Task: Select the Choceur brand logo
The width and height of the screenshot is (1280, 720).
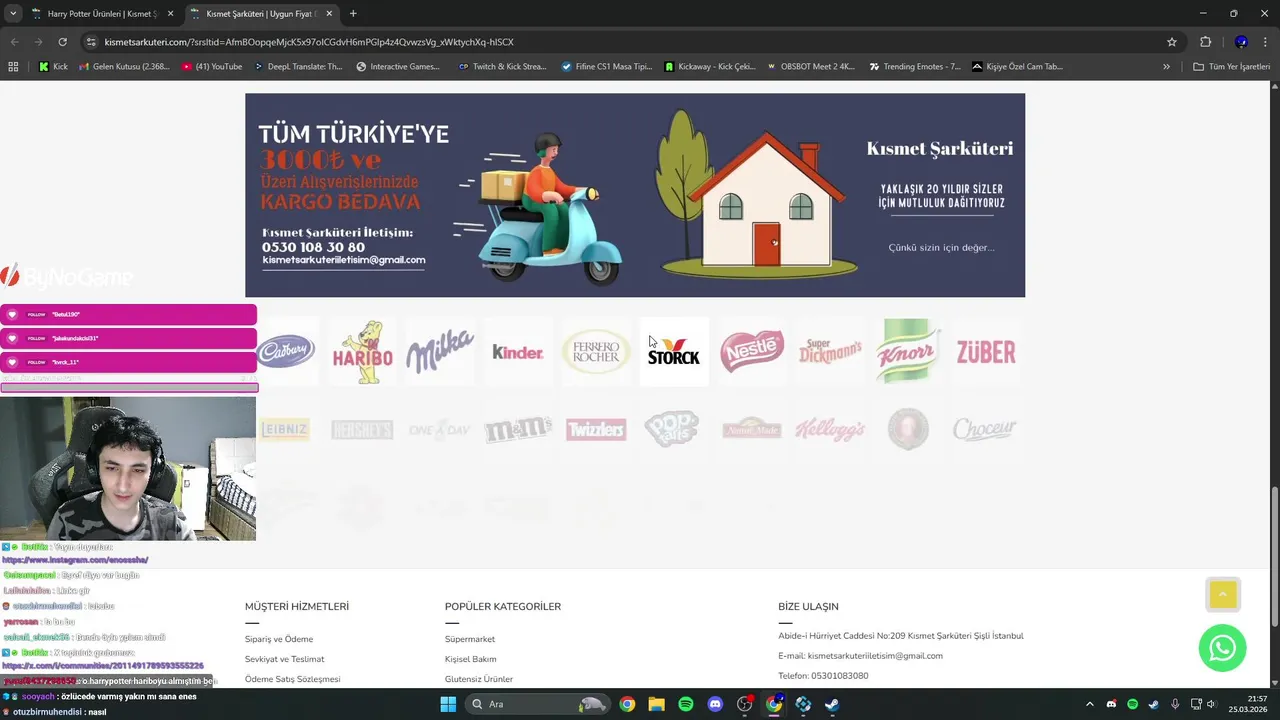Action: click(985, 430)
